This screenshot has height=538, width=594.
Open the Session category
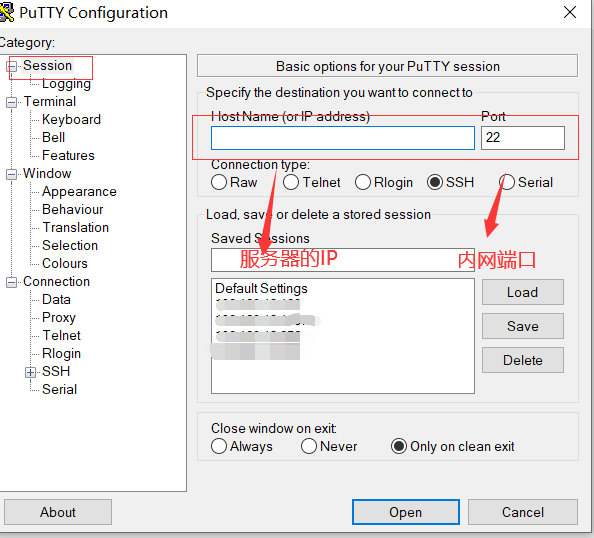[x=47, y=66]
